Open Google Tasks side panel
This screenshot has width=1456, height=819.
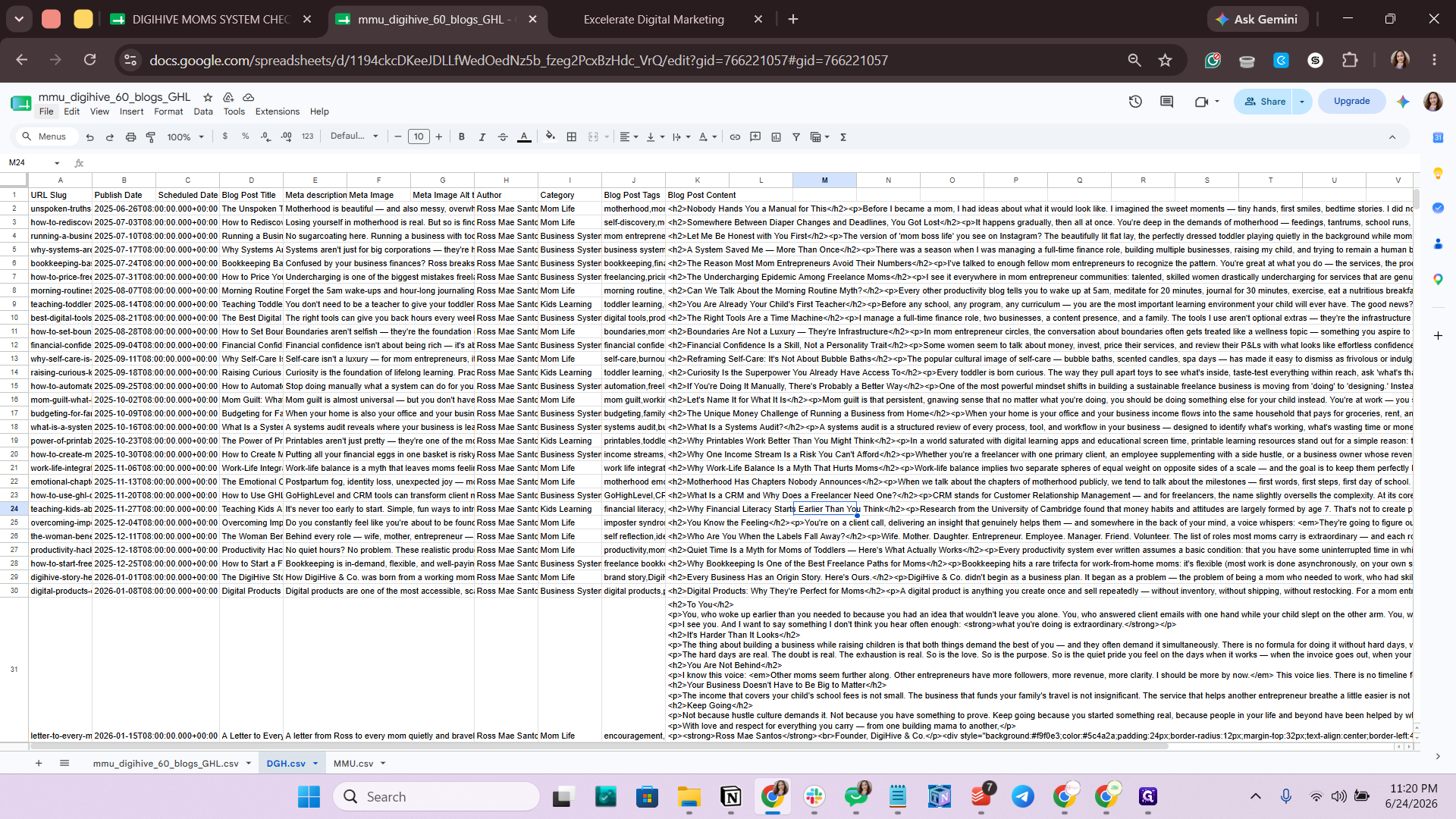click(x=1438, y=208)
